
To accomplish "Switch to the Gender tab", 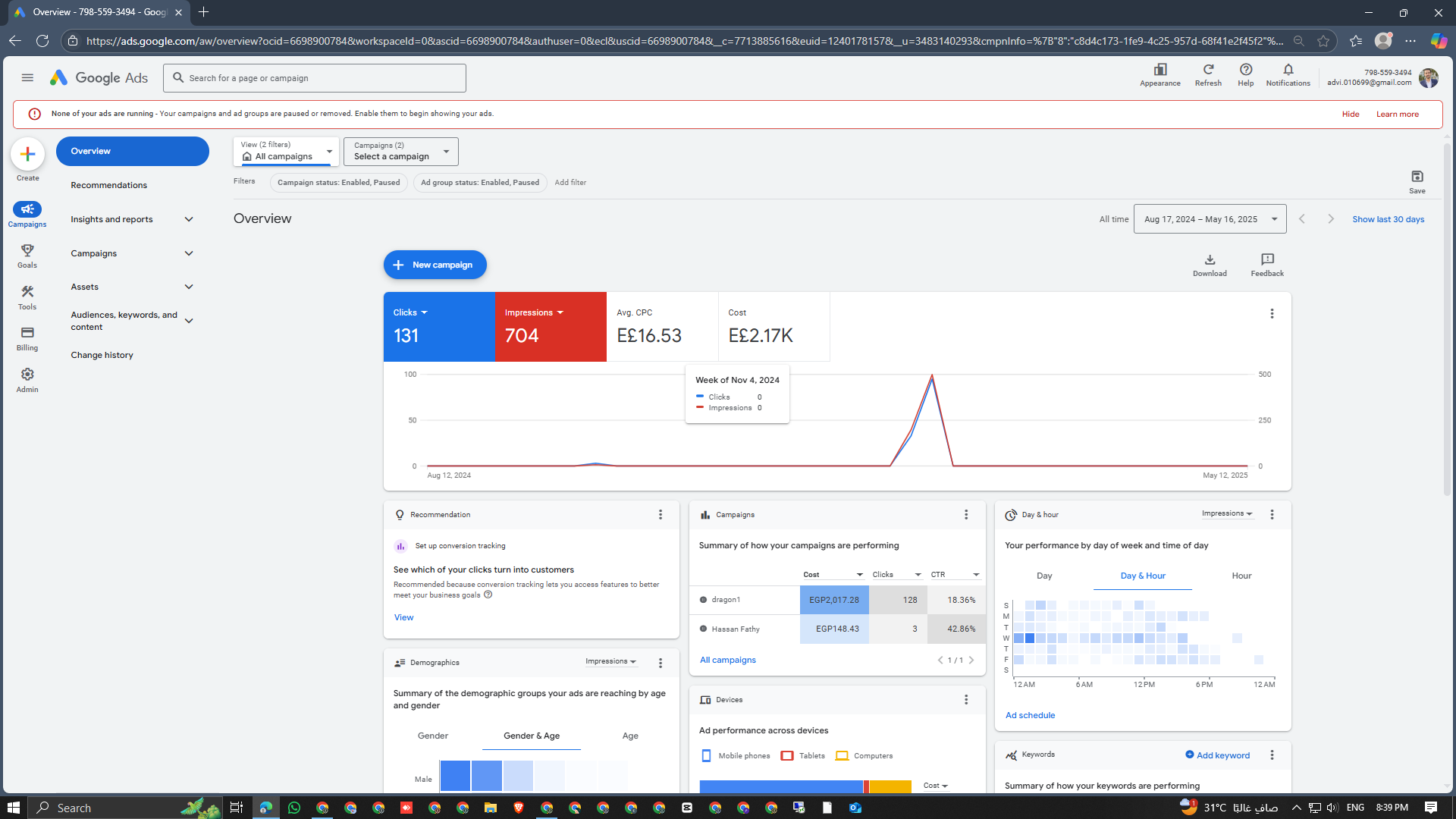I will [x=432, y=736].
